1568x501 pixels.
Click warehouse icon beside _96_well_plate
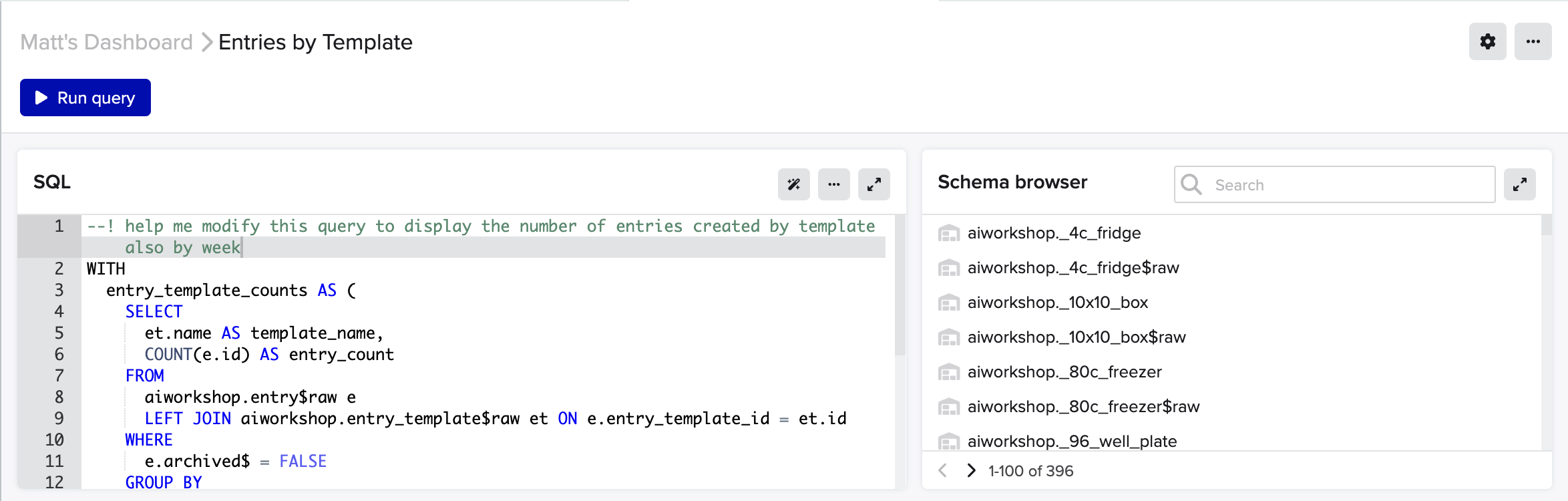tap(948, 442)
